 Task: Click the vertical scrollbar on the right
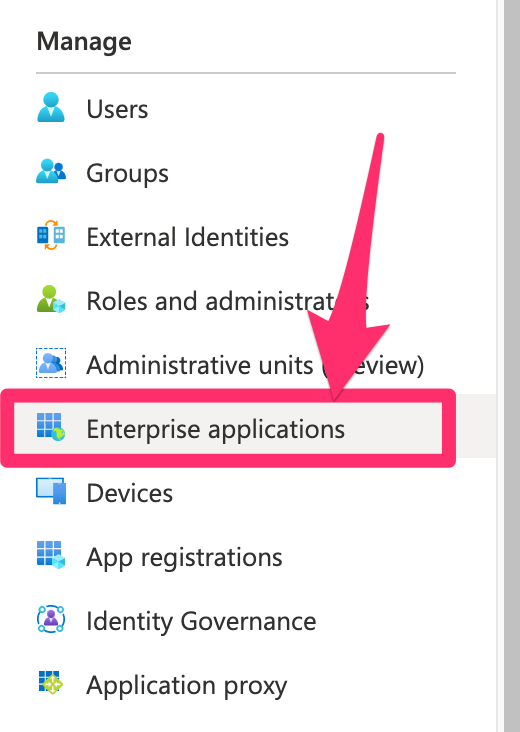point(512,366)
